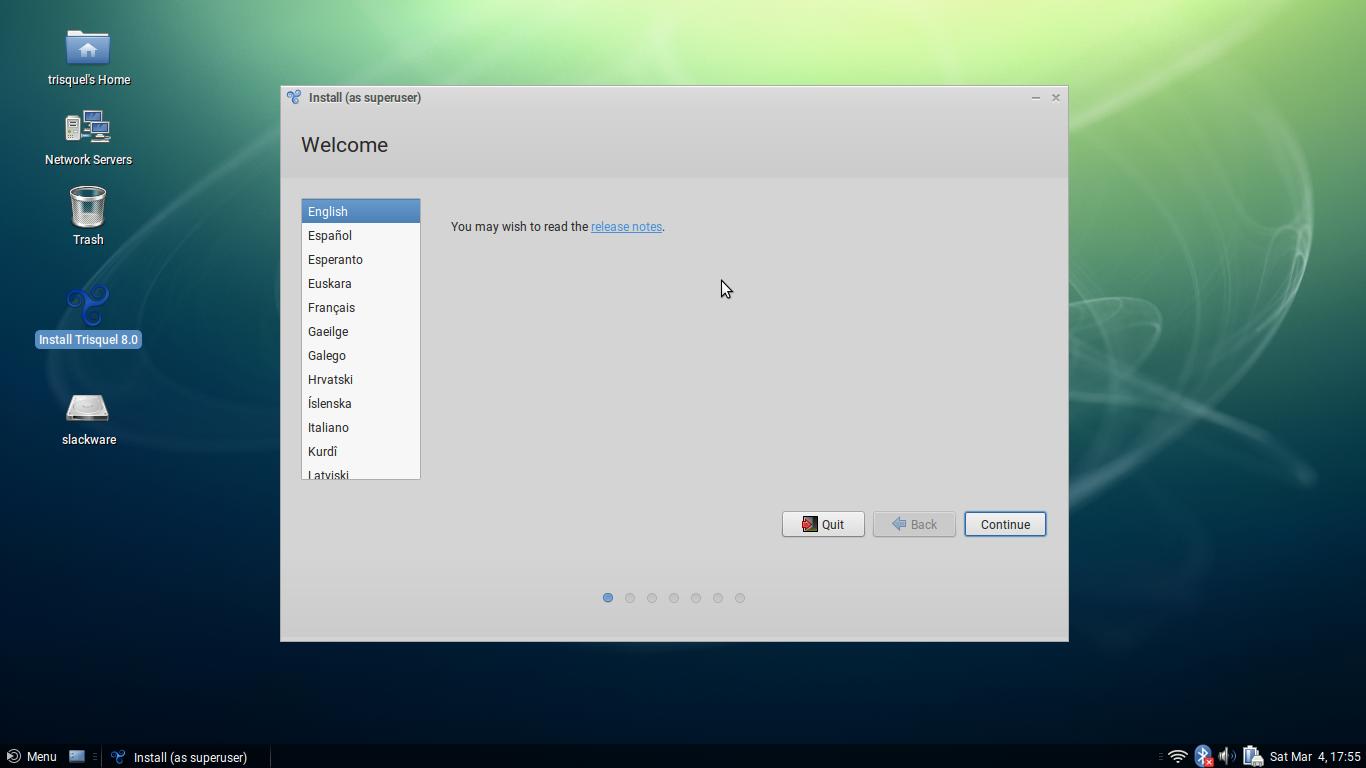Viewport: 1366px width, 768px height.
Task: Open the slackware drive icon
Action: point(88,410)
